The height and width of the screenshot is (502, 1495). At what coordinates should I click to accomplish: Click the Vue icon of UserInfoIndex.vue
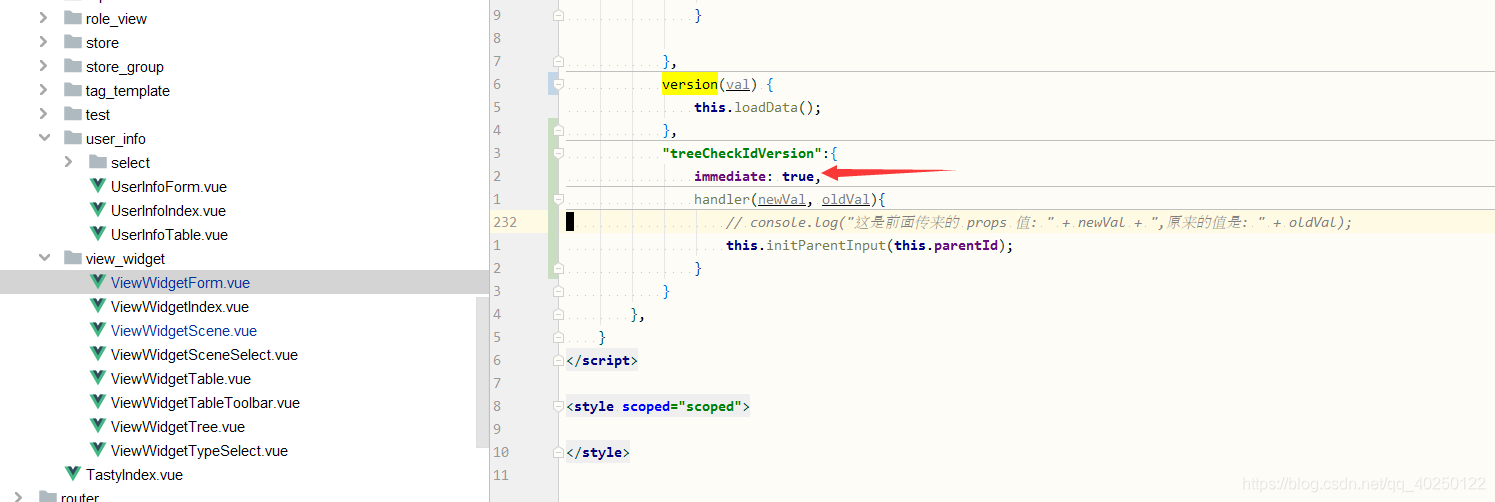(x=98, y=210)
